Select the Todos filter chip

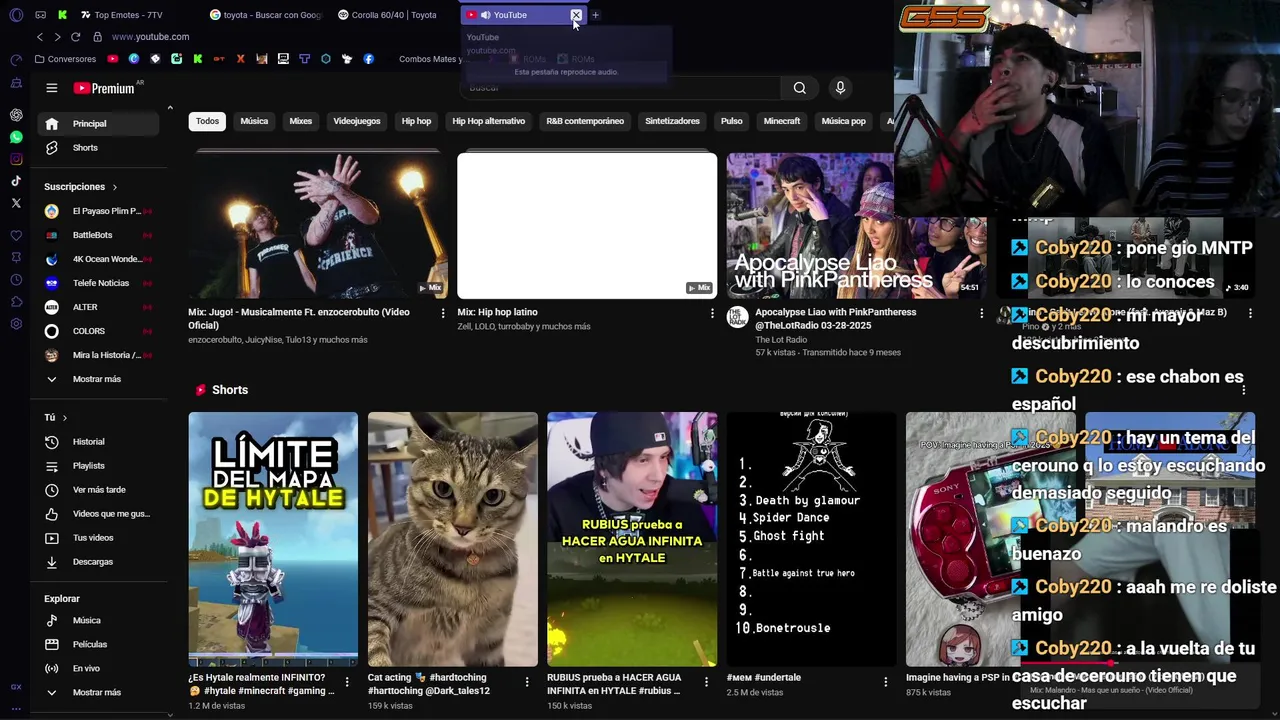coord(207,121)
